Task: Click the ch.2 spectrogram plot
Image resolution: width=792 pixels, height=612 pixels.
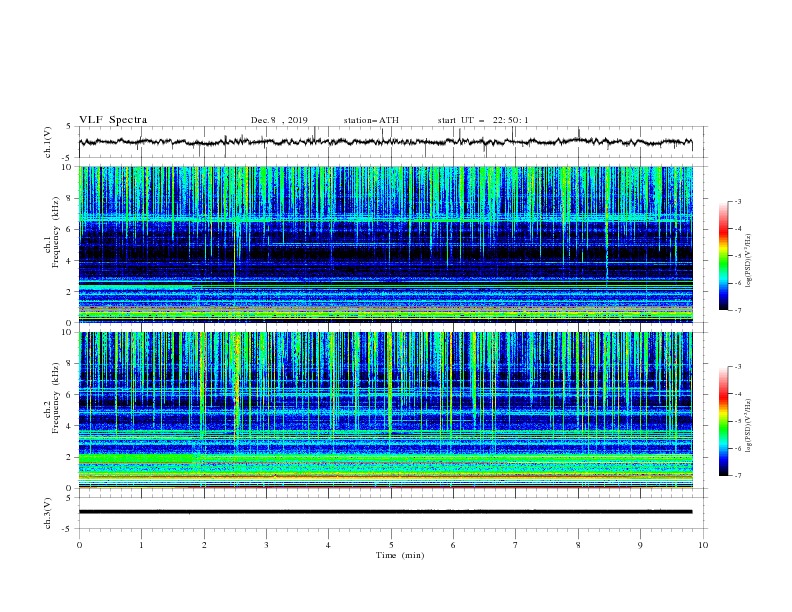Action: coord(386,410)
